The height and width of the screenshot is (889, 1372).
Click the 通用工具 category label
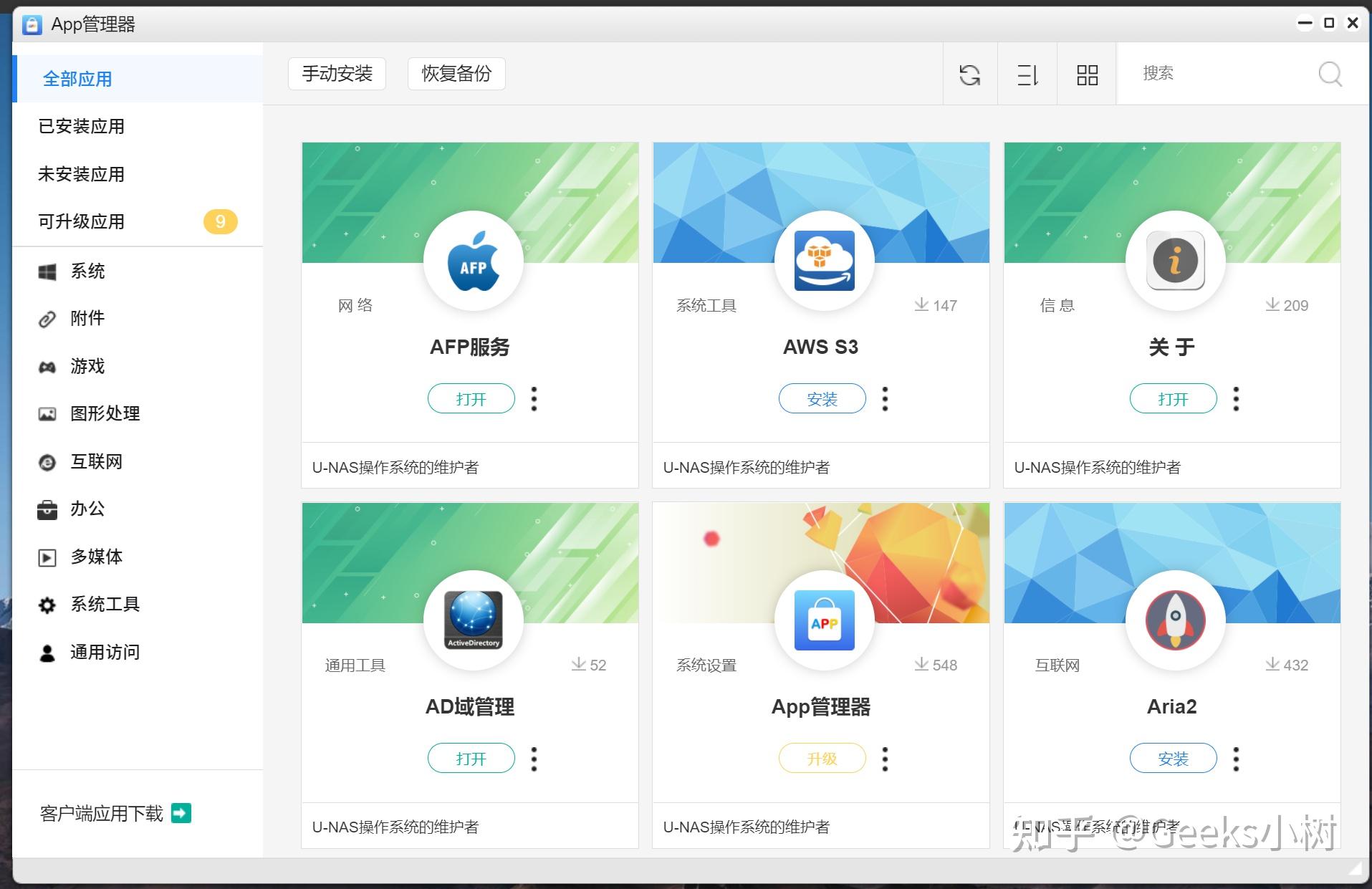(x=355, y=665)
